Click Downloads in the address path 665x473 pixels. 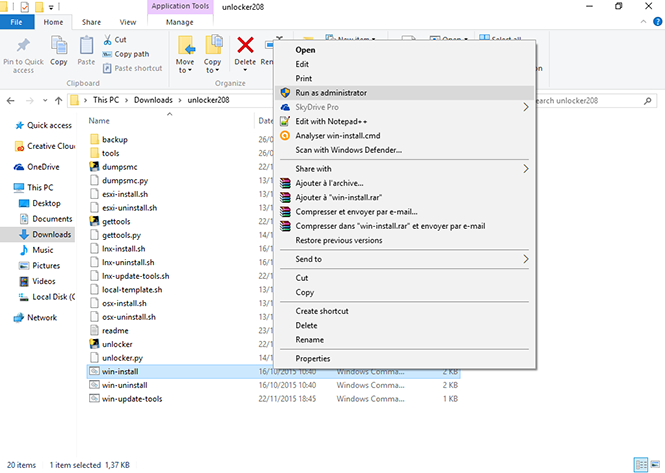153,100
